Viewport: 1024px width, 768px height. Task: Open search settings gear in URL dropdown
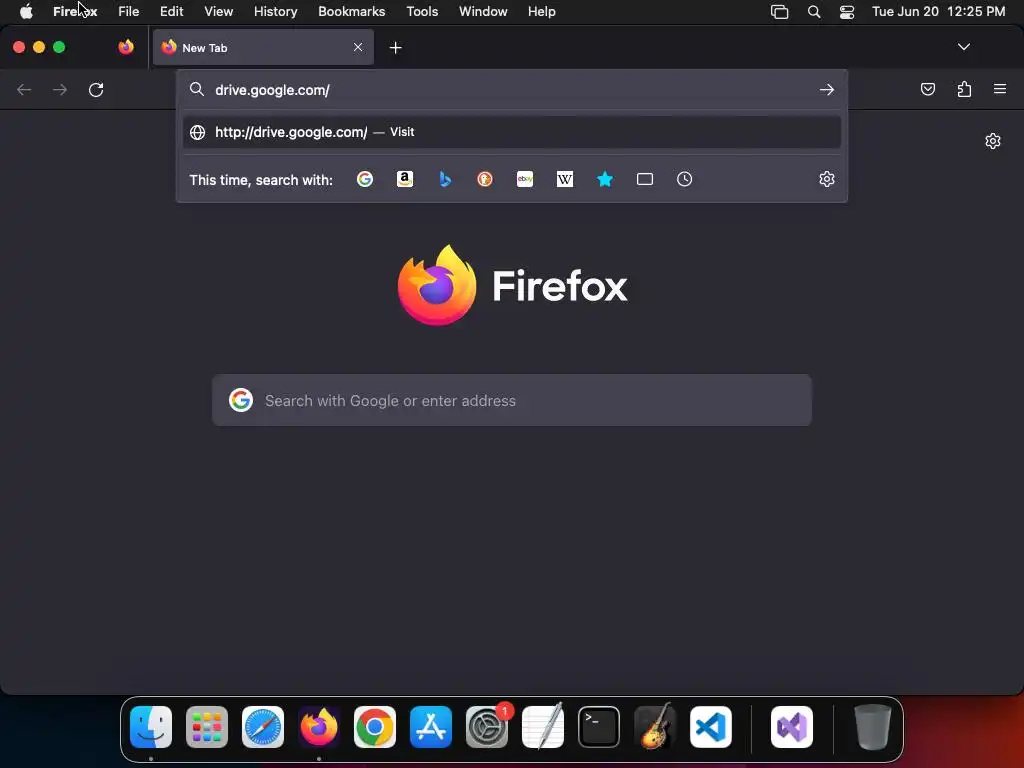827,179
